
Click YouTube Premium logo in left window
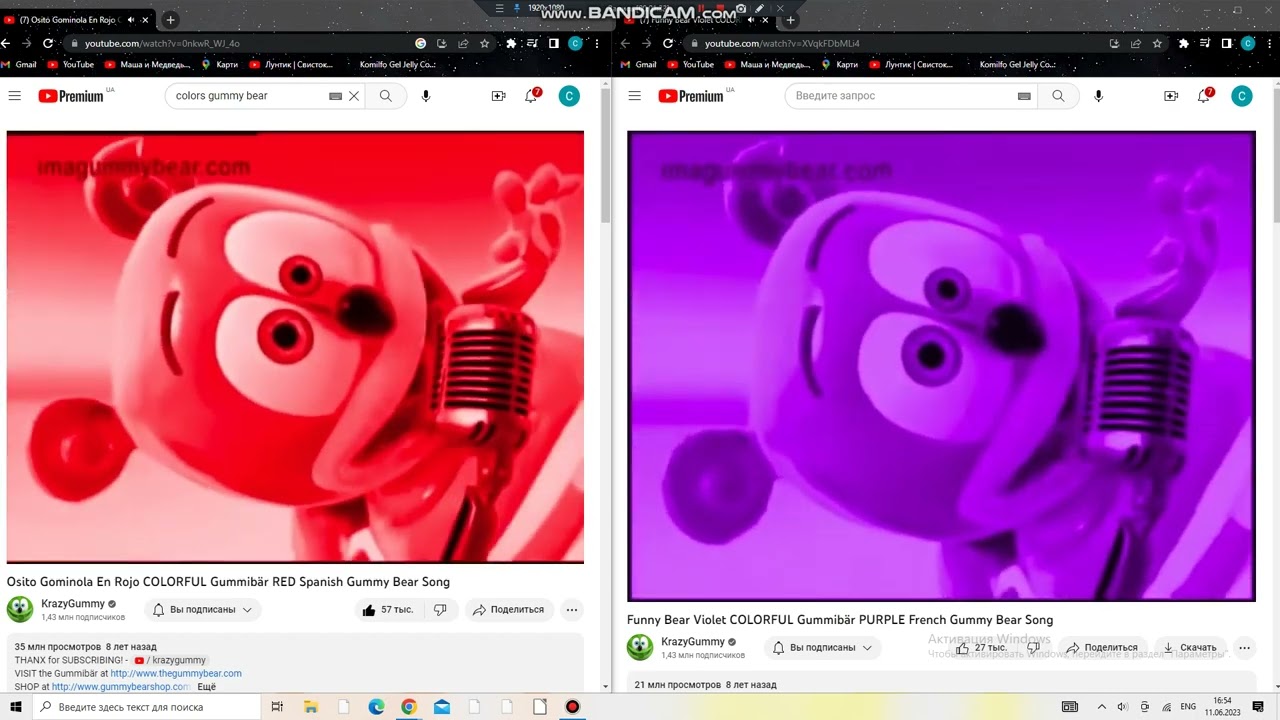[x=71, y=96]
